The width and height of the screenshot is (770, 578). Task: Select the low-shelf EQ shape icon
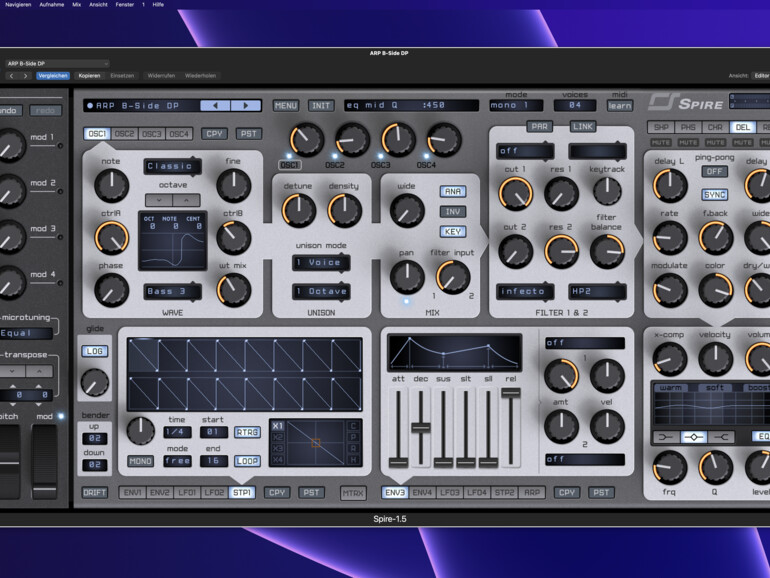point(665,437)
